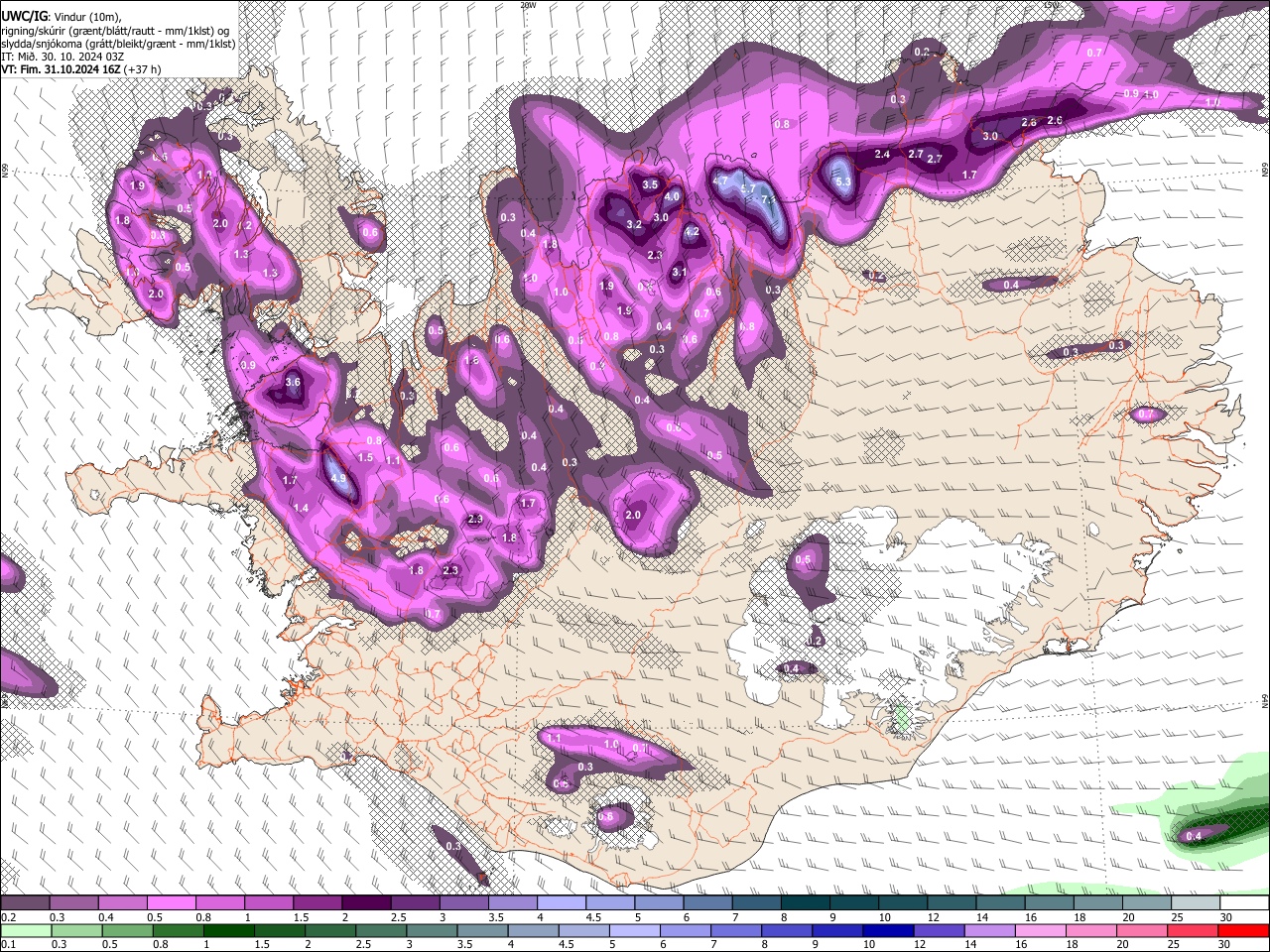Click the 5.3 precipitation value on the map
This screenshot has width=1270, height=952.
pos(844,182)
